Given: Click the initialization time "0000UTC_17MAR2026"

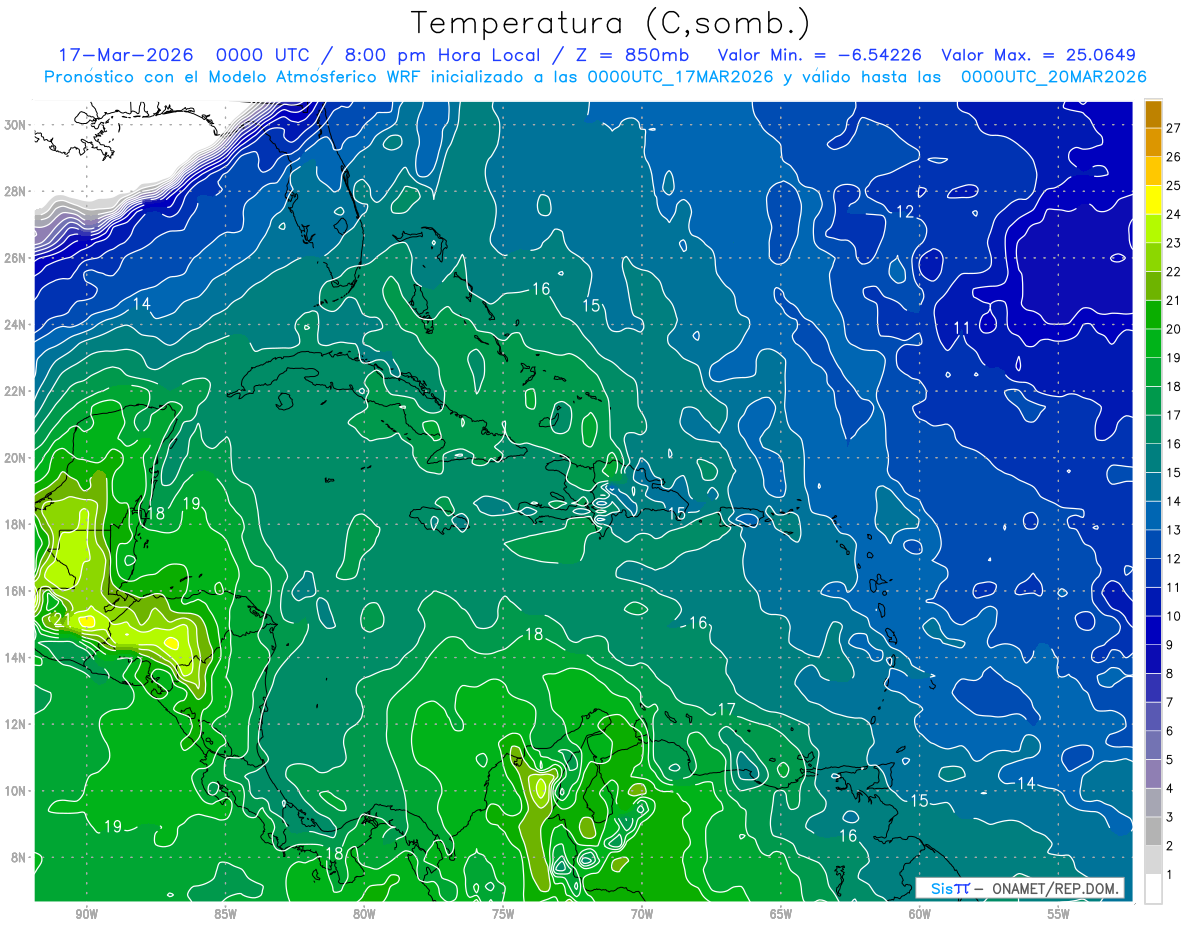Looking at the screenshot, I should click(x=679, y=77).
